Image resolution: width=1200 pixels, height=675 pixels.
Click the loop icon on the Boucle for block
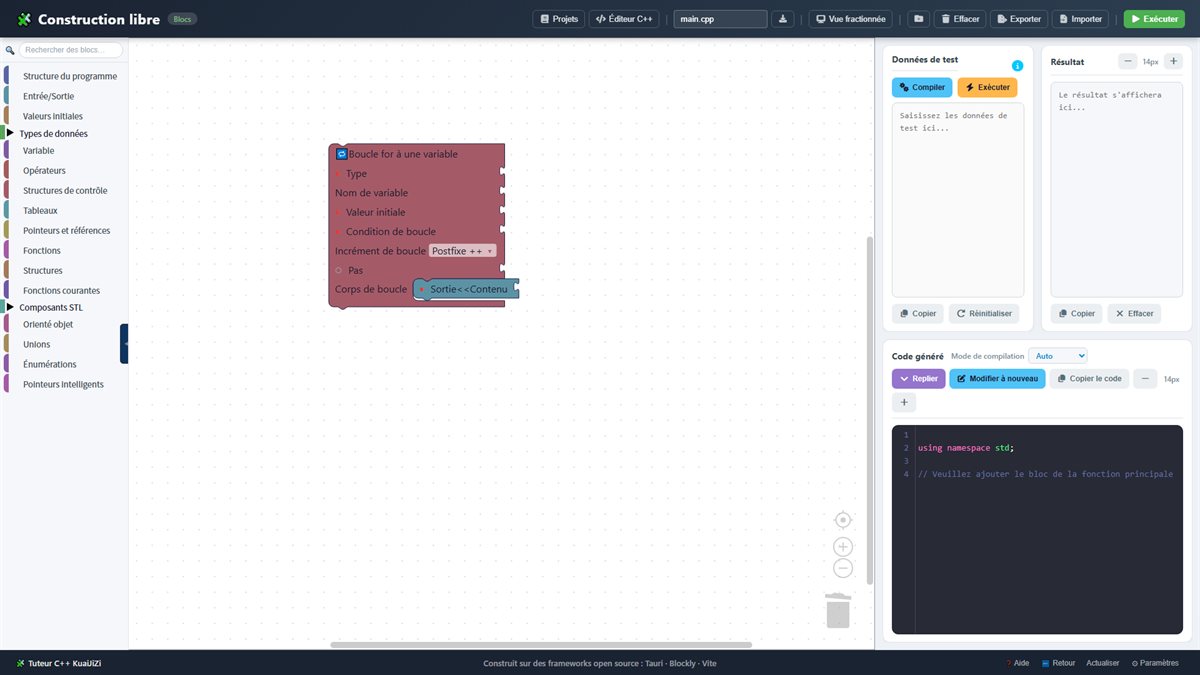point(341,154)
